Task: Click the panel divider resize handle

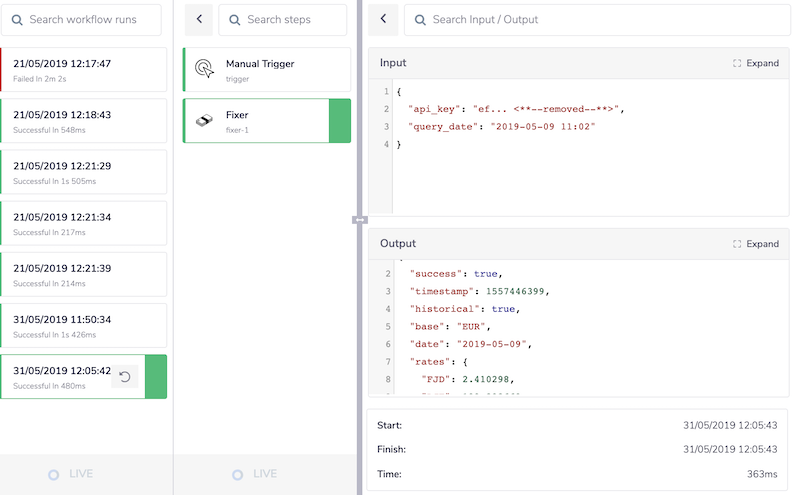Action: [360, 219]
